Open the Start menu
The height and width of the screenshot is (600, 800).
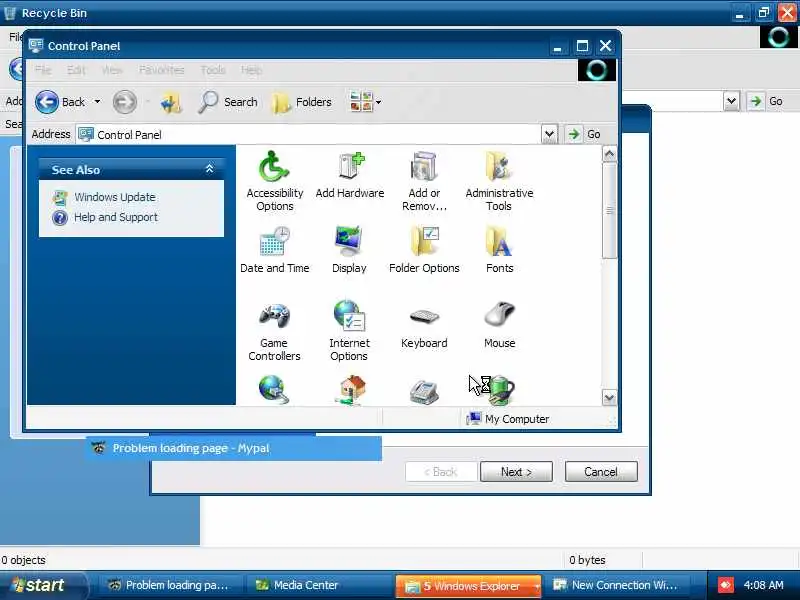coord(43,585)
